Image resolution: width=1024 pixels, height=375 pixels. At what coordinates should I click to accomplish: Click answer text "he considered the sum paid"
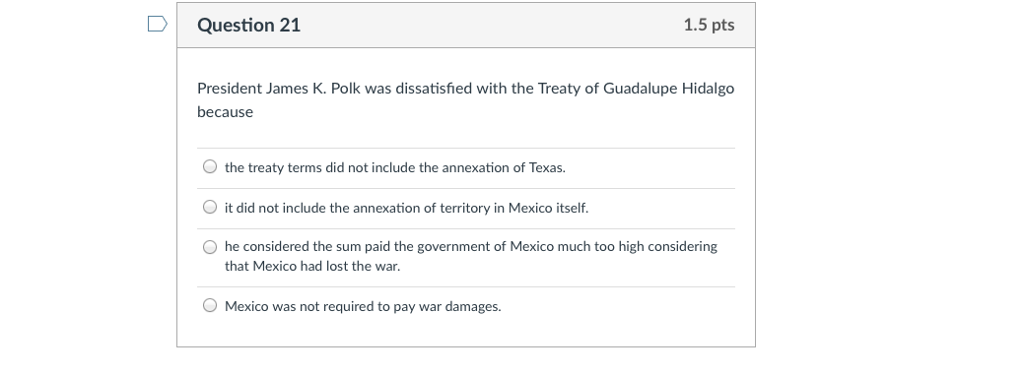[x=302, y=247]
